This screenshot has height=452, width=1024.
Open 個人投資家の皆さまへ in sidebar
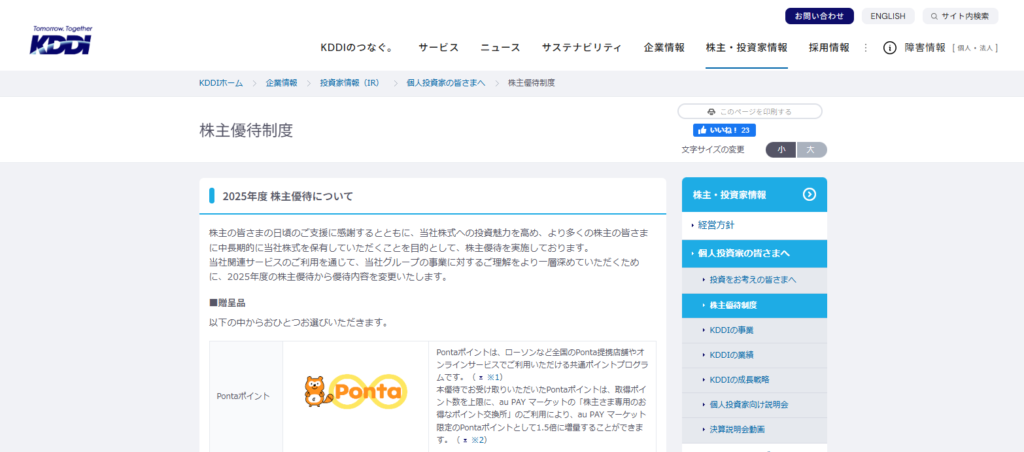754,253
